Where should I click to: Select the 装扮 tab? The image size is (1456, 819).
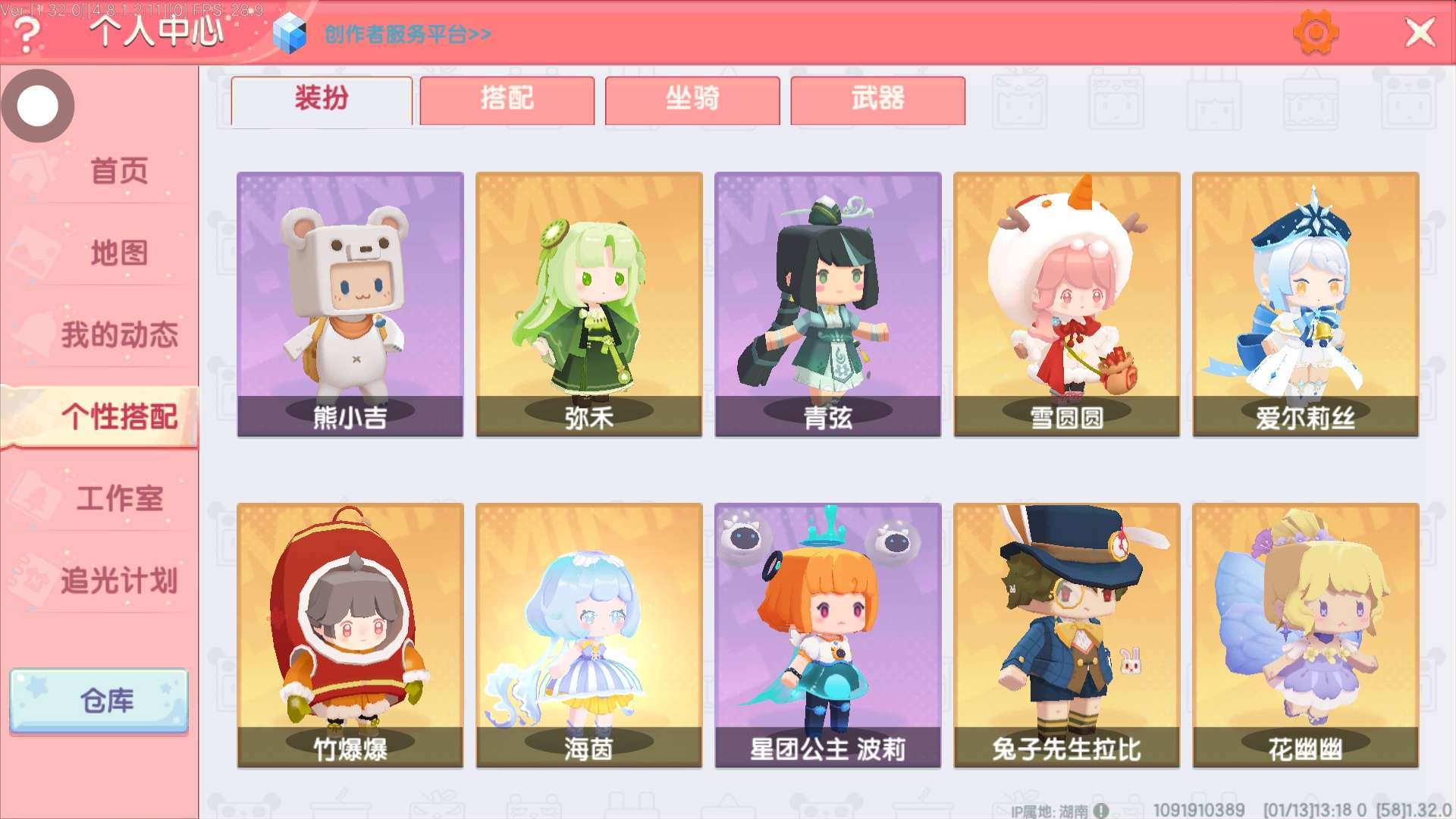322,100
